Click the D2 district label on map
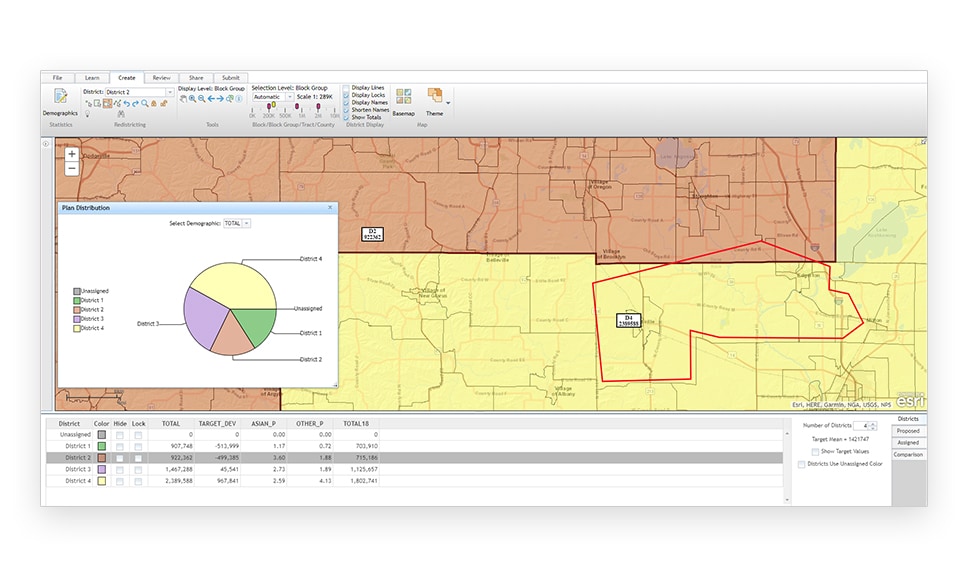 point(372,234)
